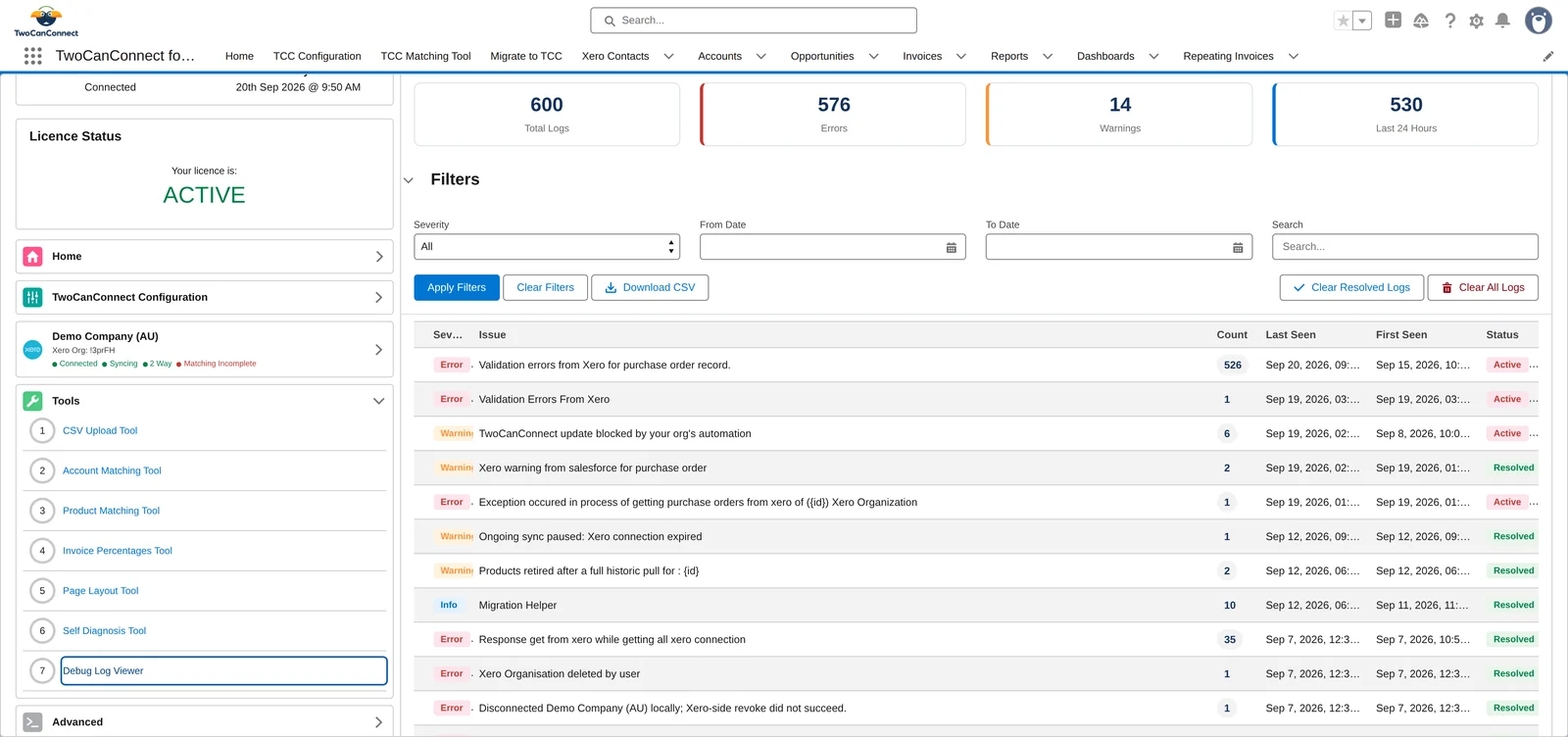Screen dimensions: 1568x737
Task: Open the TCC Matching Tool tab
Action: click(425, 57)
